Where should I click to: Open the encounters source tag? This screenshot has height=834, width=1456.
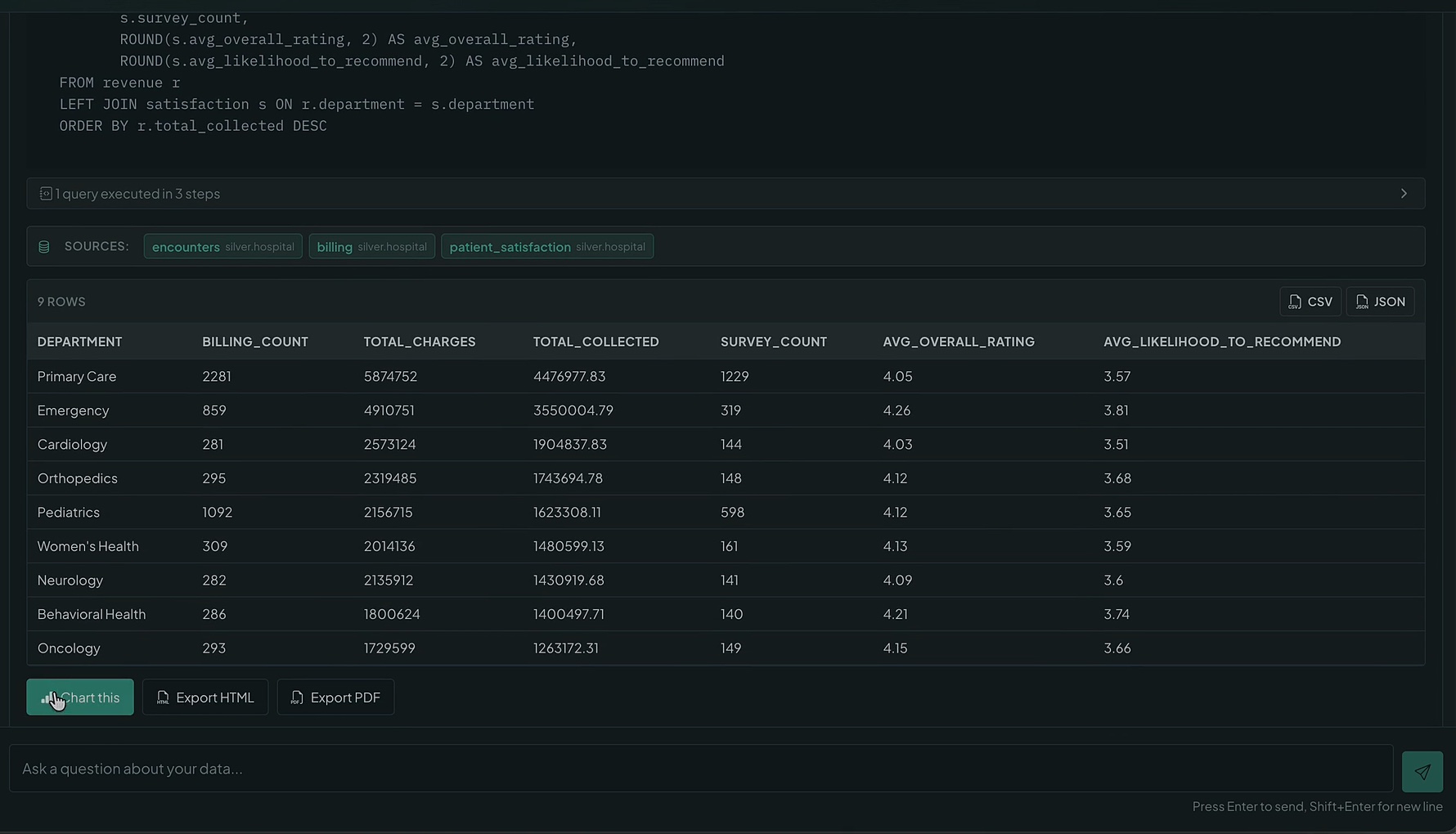pos(223,247)
